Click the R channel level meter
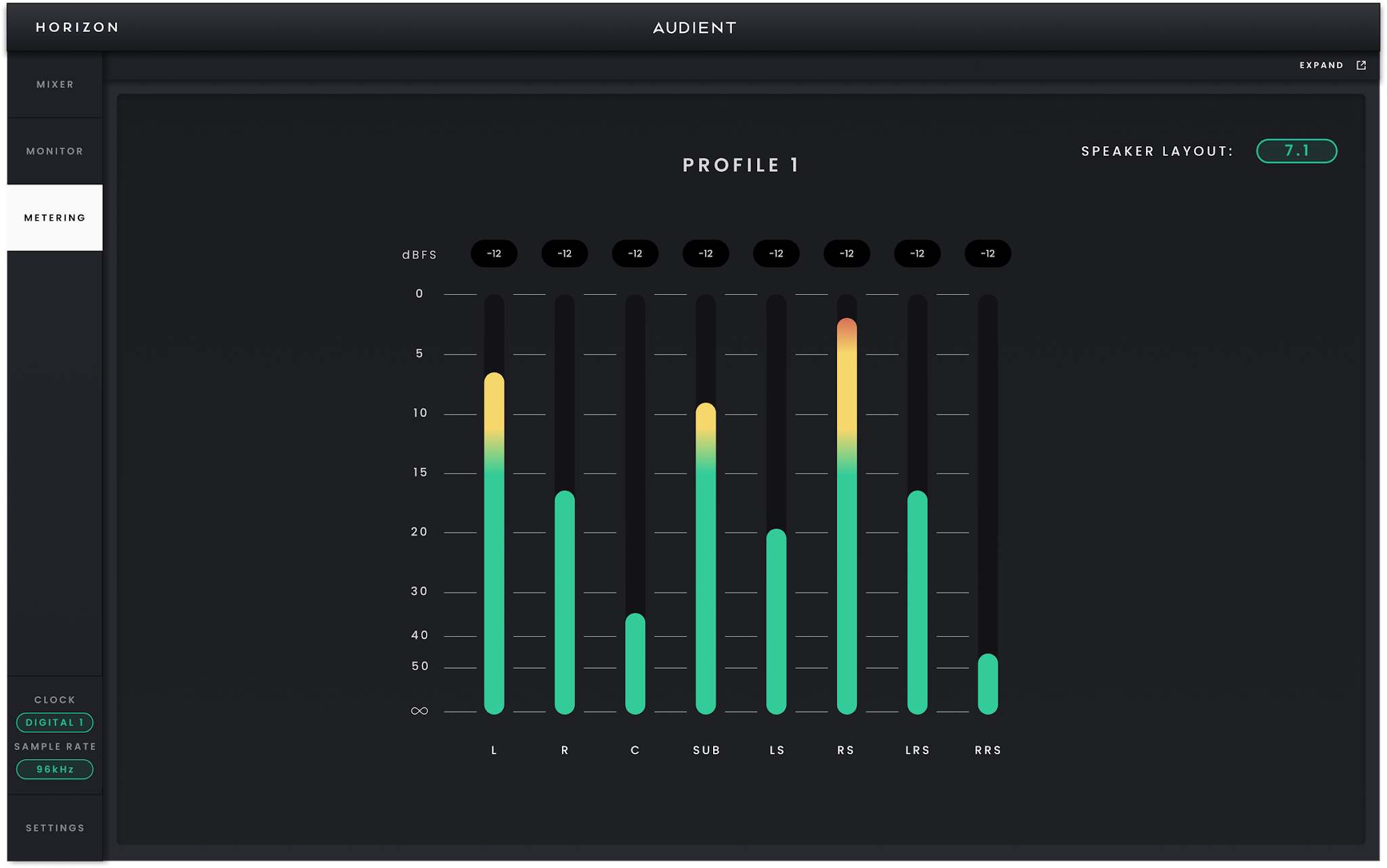This screenshot has width=1387, height=868. click(565, 504)
